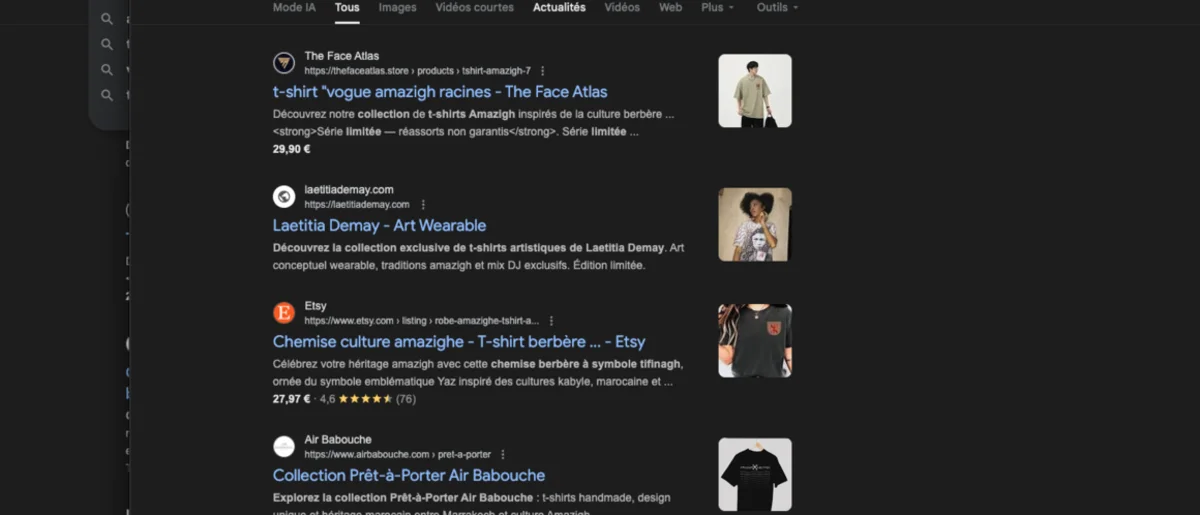
Task: Open more options for The Face Atlas result
Action: tap(543, 71)
